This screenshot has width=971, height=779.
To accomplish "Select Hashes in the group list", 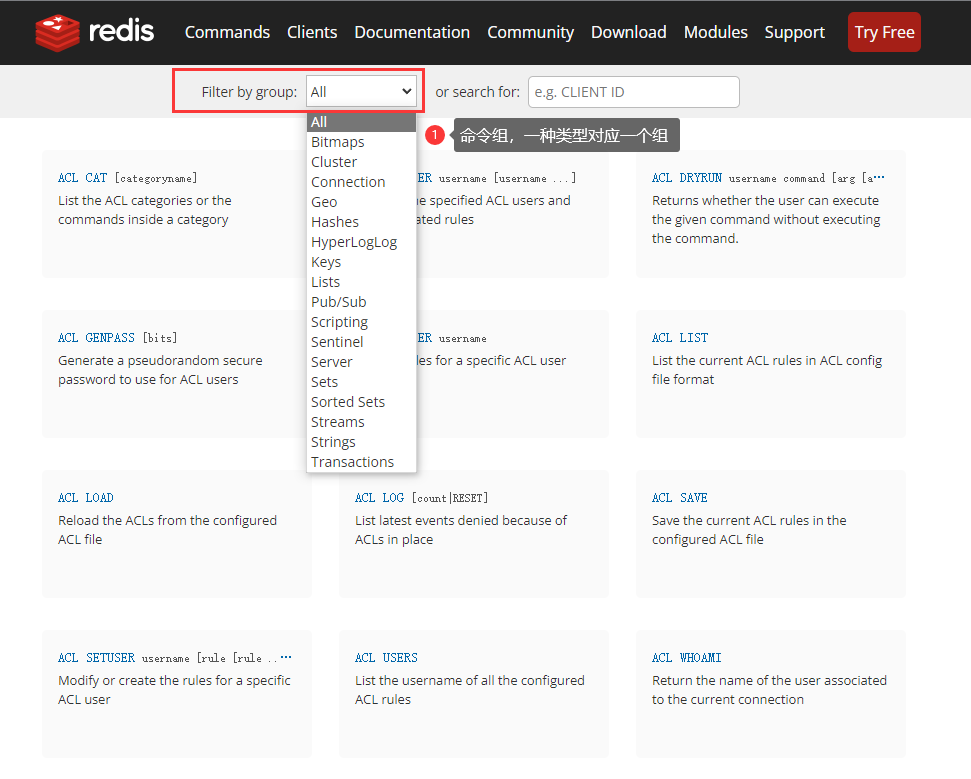I will 362,222.
